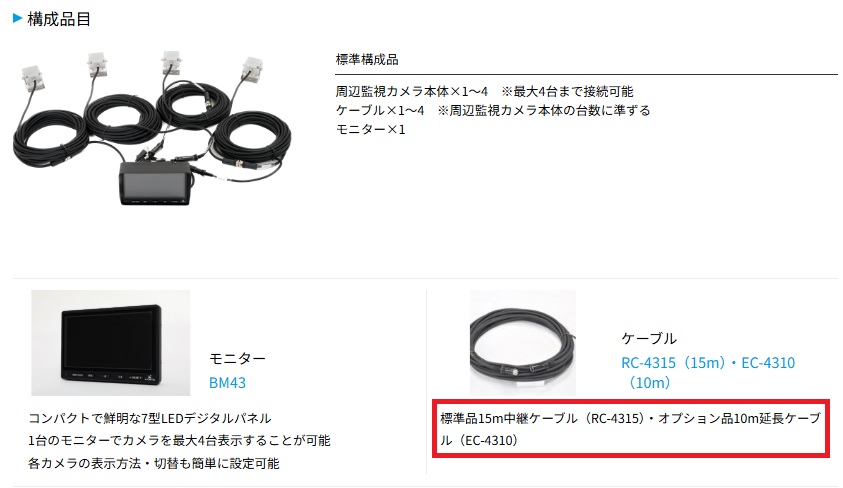The height and width of the screenshot is (488, 843).
Task: Click the 標準構成品 heading text
Action: [367, 60]
